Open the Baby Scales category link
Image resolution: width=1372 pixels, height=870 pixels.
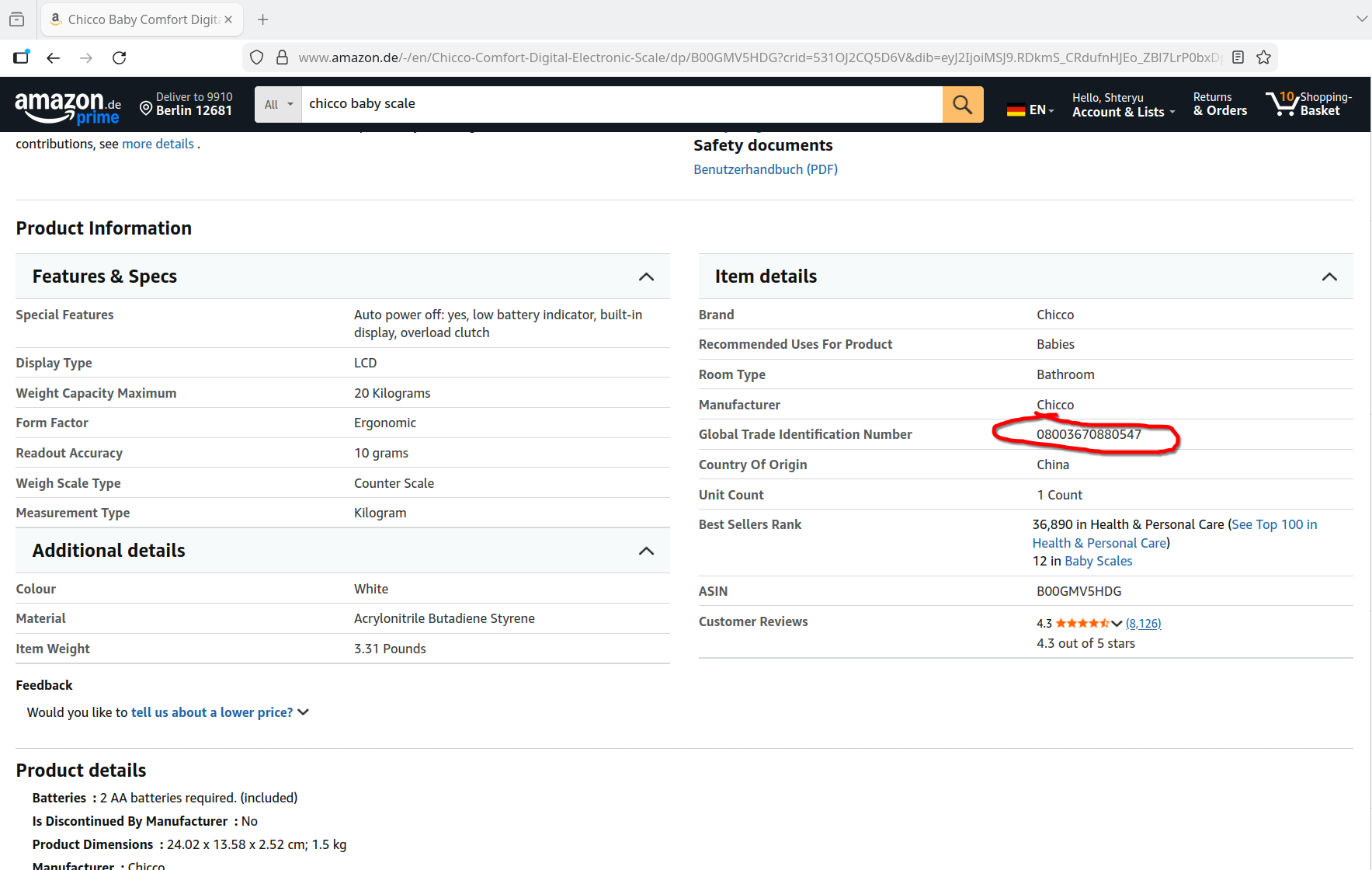tap(1098, 561)
